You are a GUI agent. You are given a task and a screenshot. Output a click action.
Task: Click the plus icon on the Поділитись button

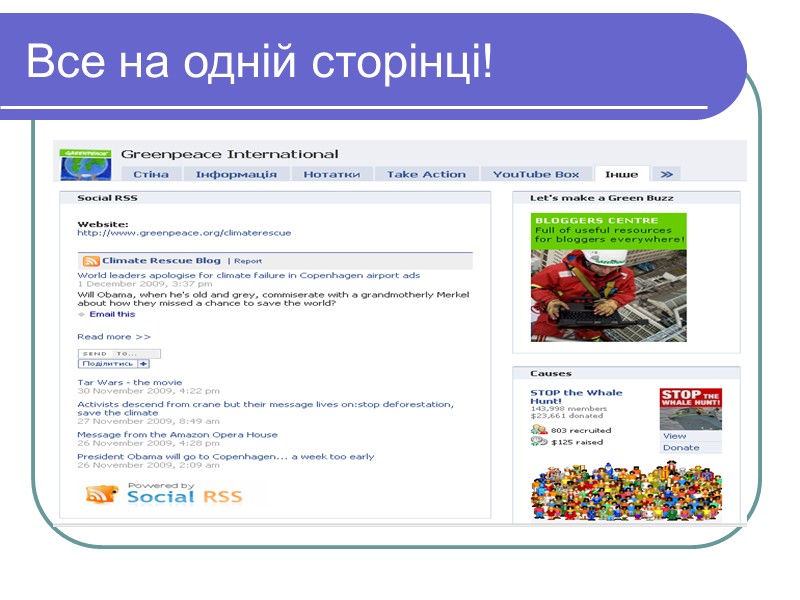(x=144, y=364)
